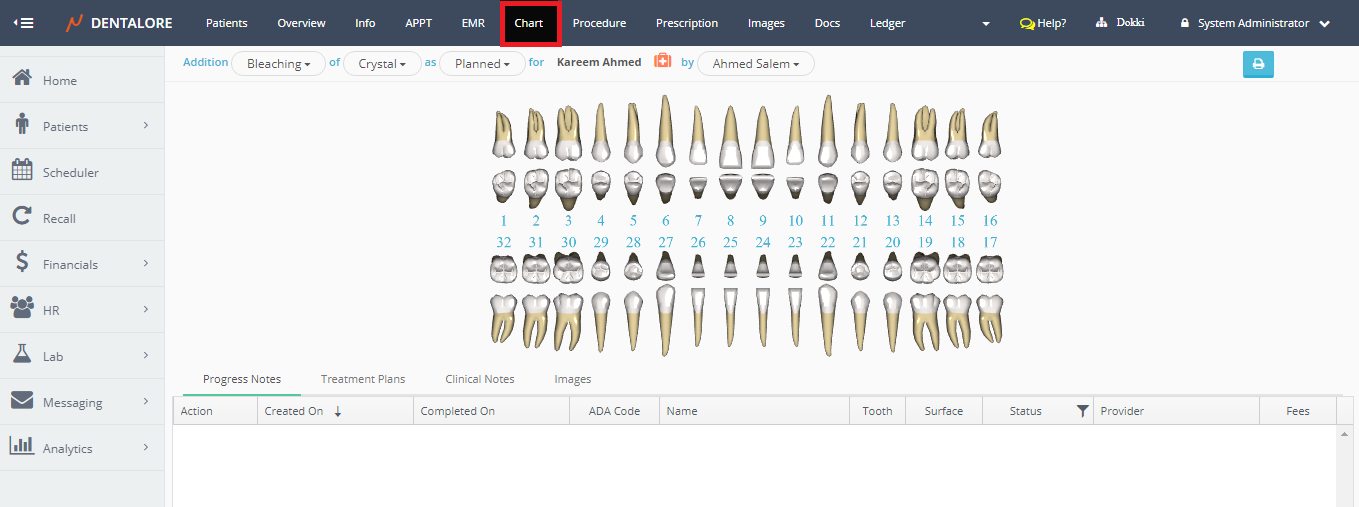
Task: Click the medical kit icon beside Kareem Ahmed
Action: pos(662,62)
